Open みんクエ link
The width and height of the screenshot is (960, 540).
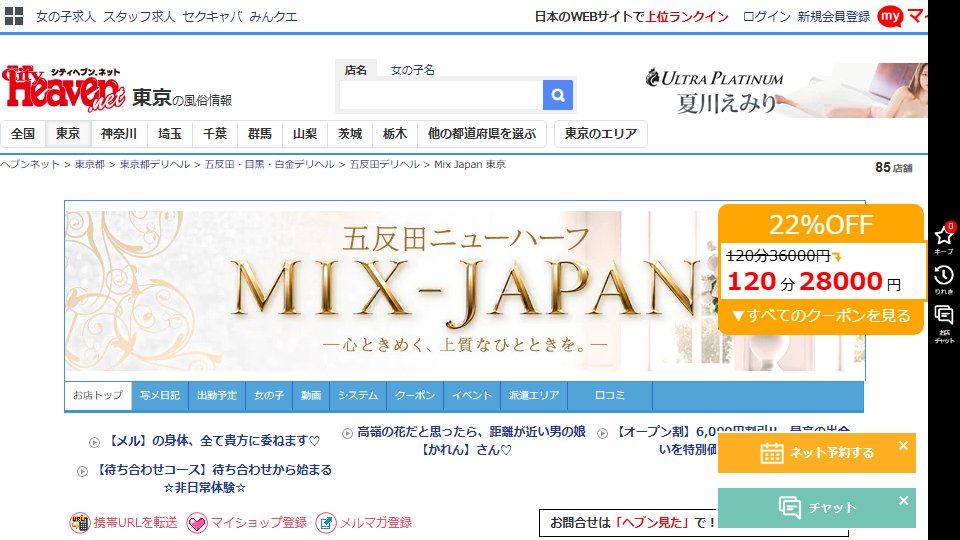(273, 17)
